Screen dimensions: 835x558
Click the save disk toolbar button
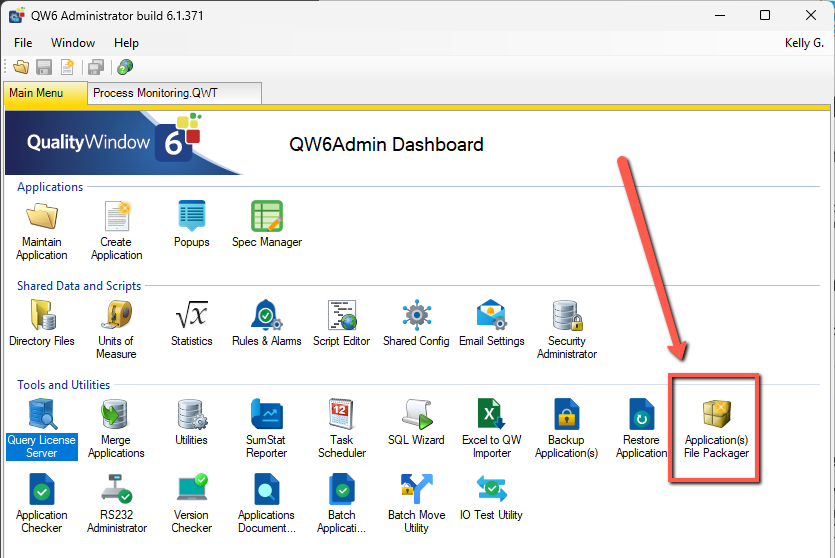(x=44, y=67)
